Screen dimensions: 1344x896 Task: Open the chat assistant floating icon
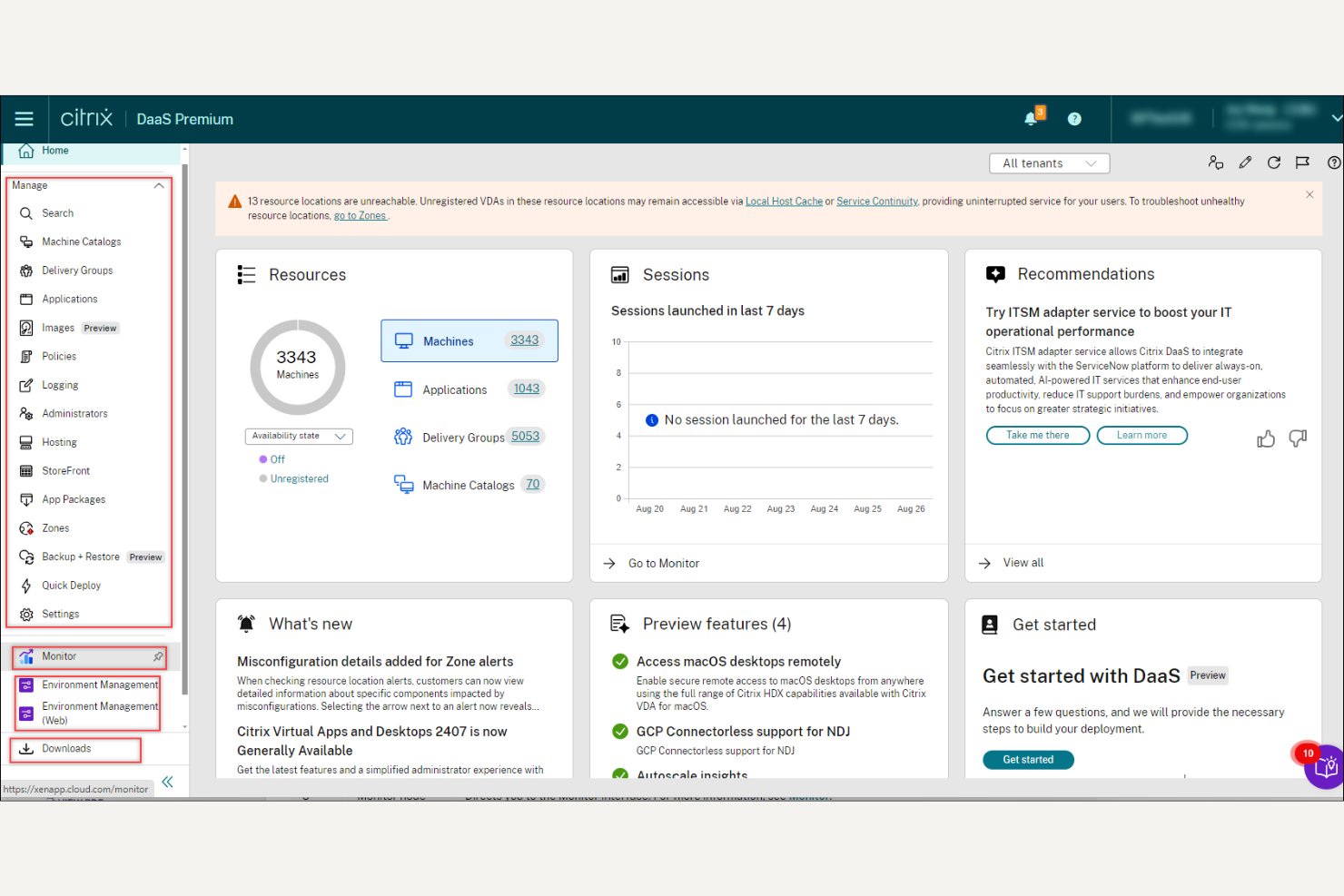point(1326,768)
